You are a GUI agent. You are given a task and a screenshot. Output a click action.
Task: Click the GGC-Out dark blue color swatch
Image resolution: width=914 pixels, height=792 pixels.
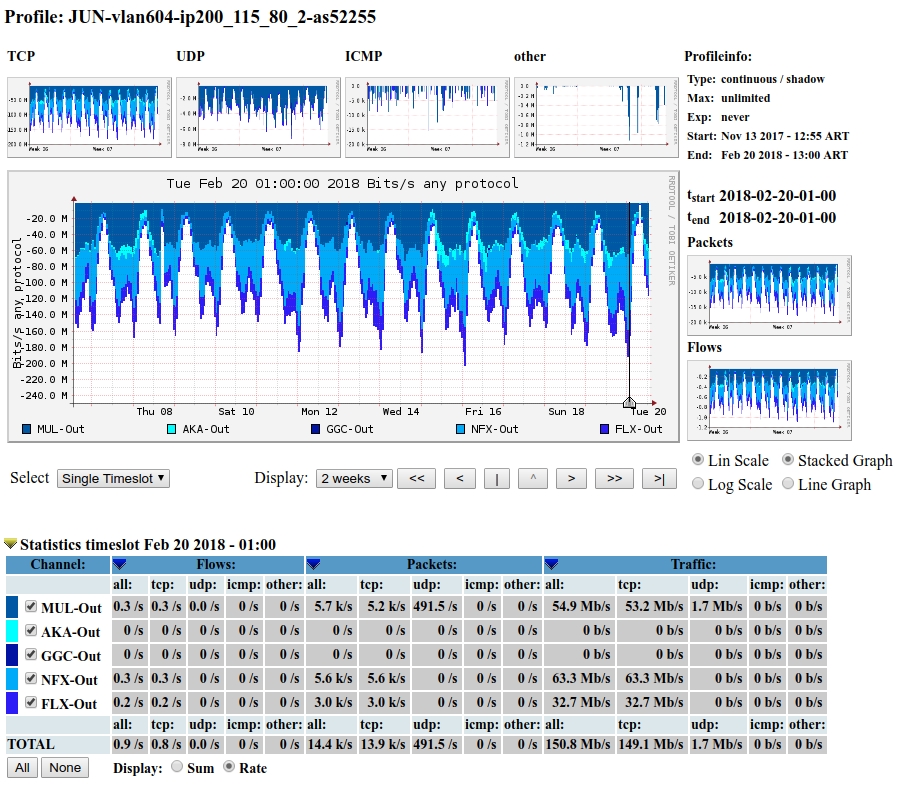click(12, 655)
